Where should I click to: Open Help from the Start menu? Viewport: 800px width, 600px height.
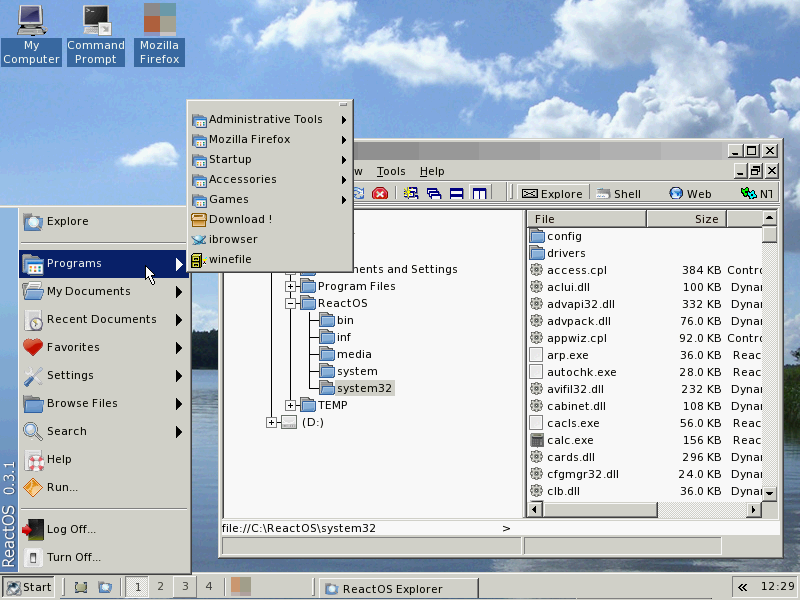pos(103,459)
